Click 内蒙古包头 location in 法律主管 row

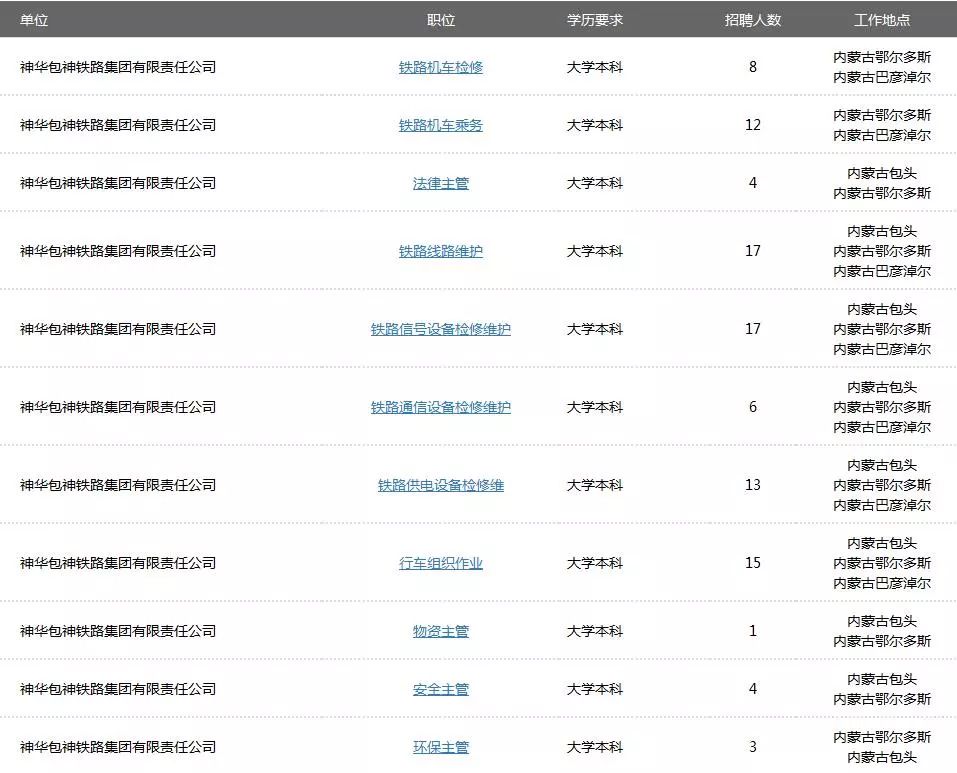[x=882, y=173]
